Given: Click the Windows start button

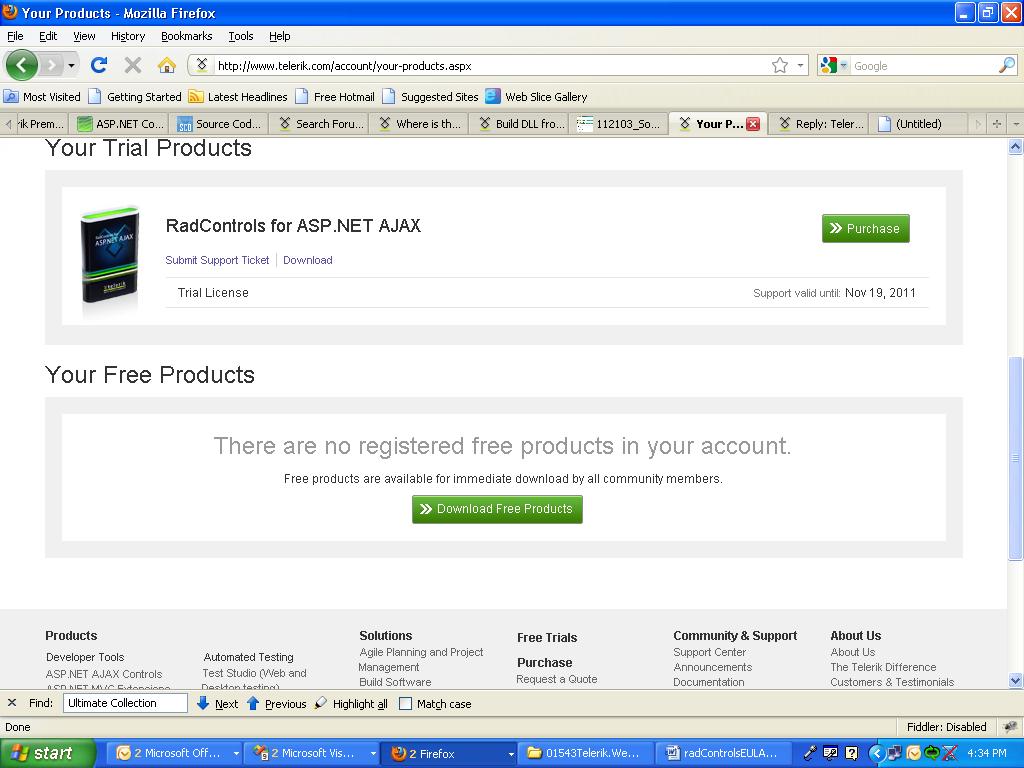Looking at the screenshot, I should [x=47, y=753].
